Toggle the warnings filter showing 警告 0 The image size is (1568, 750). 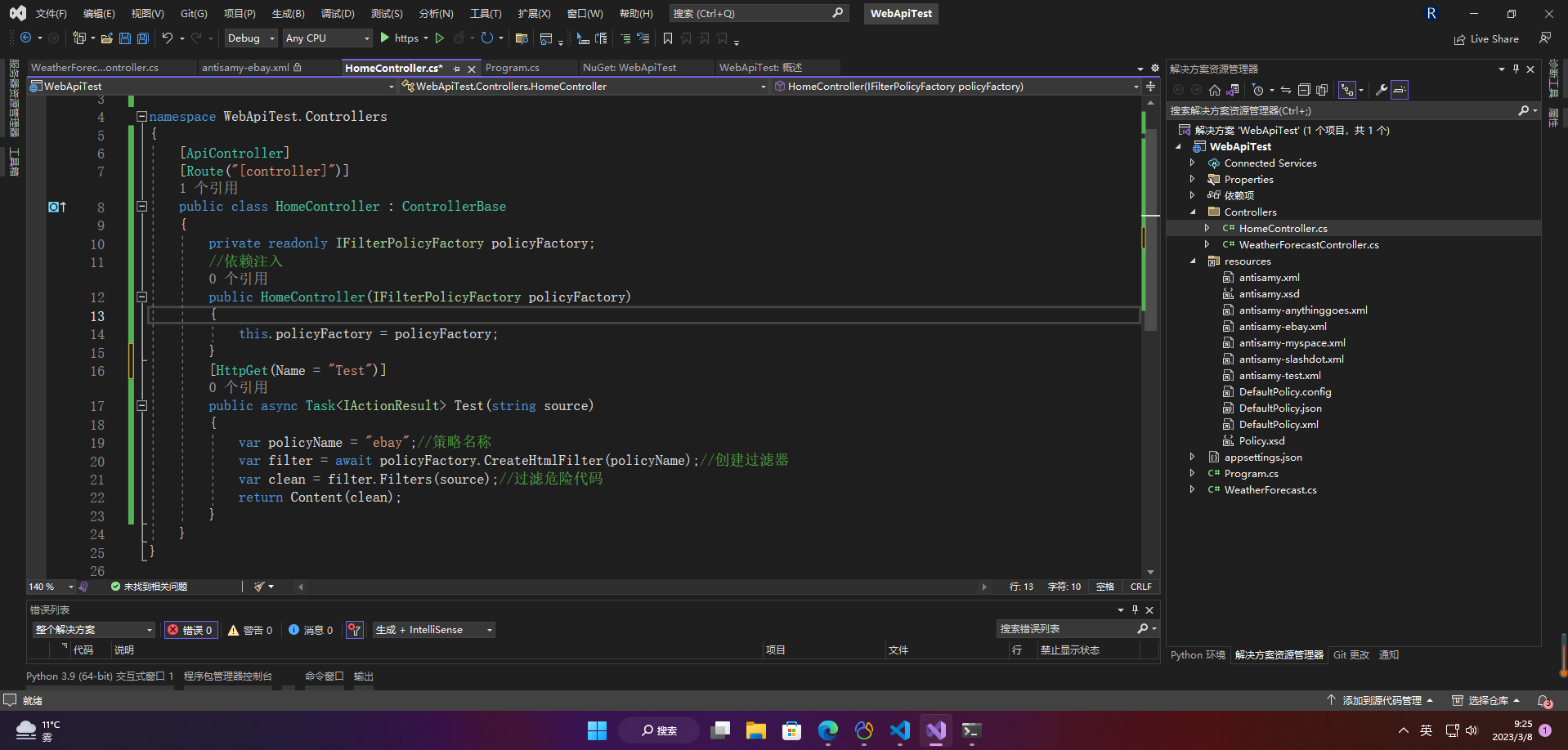(250, 630)
